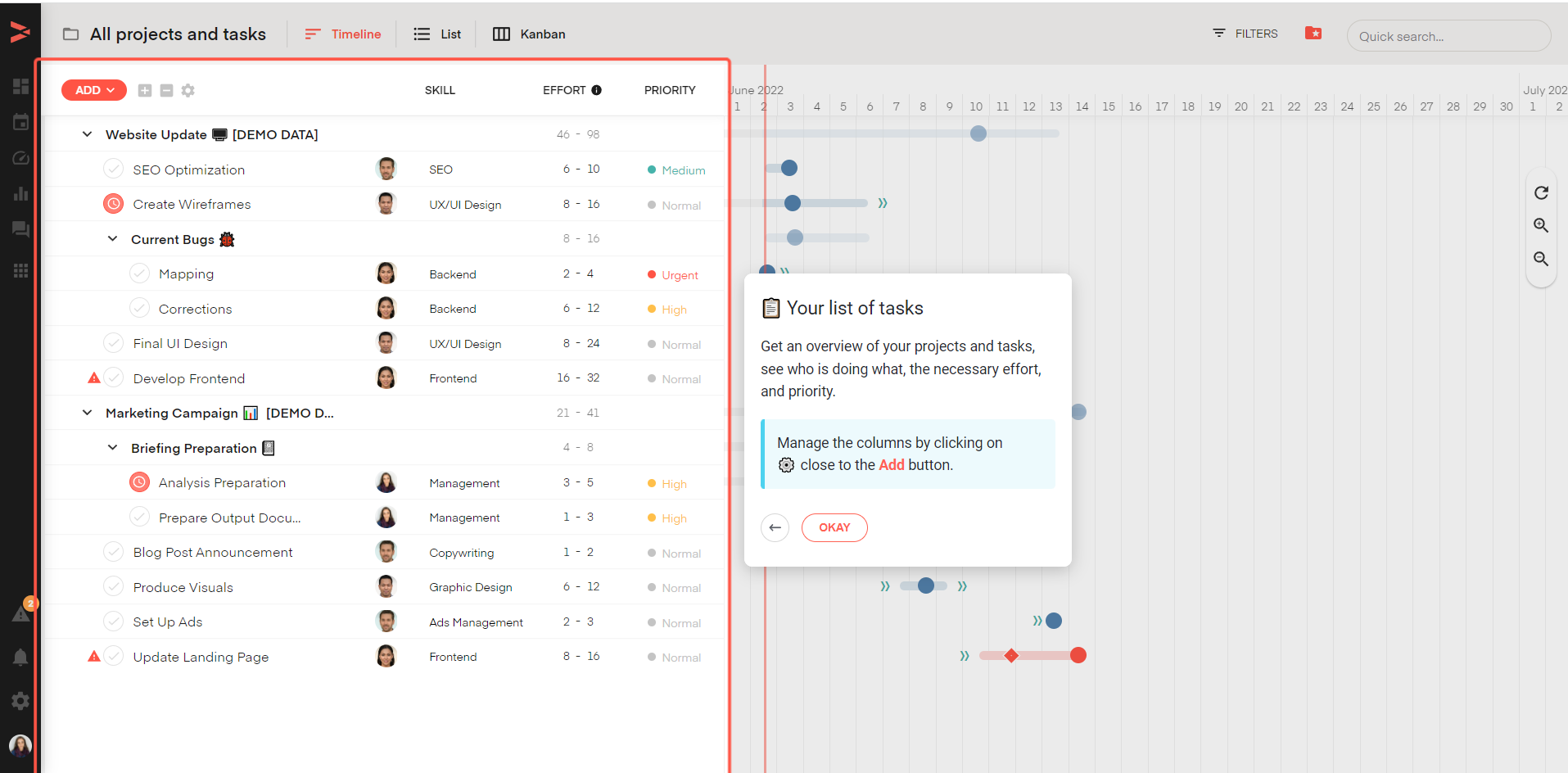Open the reports bar chart icon

click(x=20, y=194)
